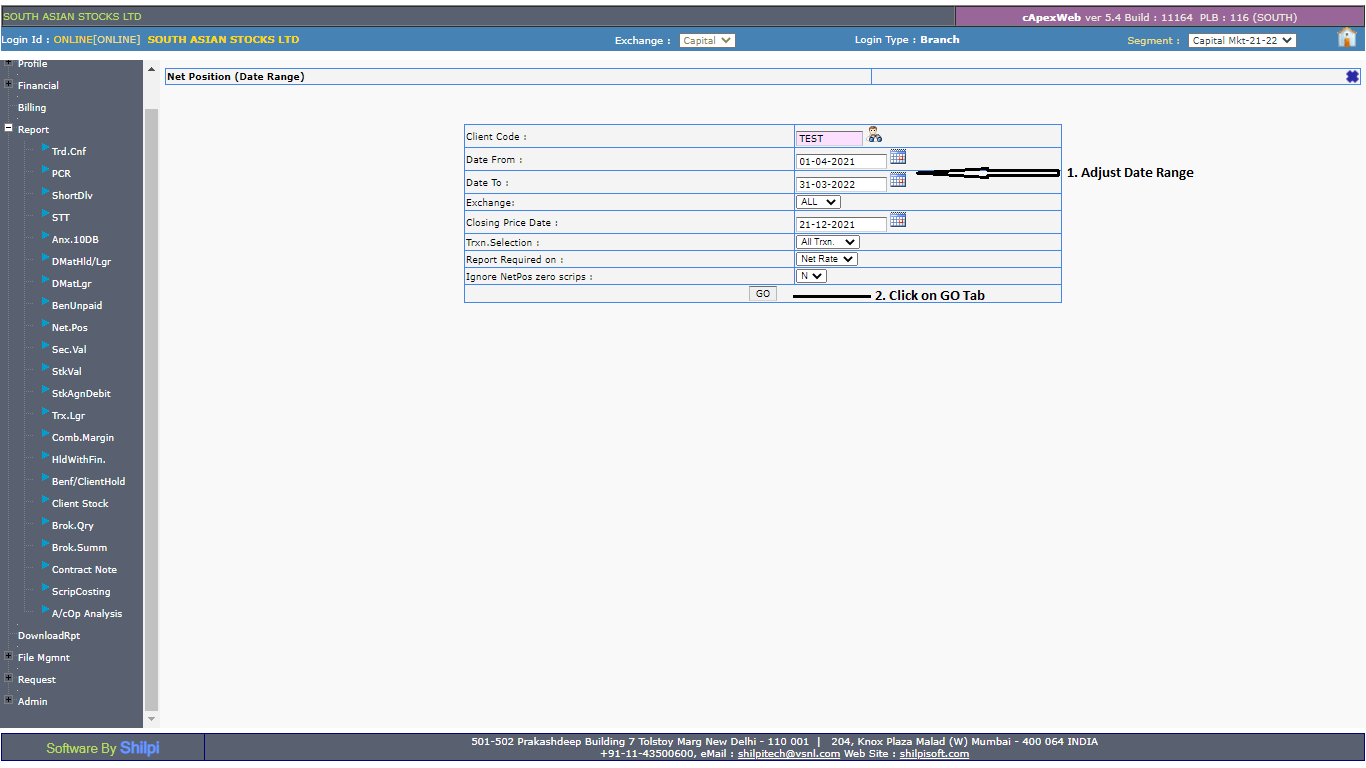Open the Trx.Lgr report menu item
This screenshot has height=768, width=1366.
coord(68,416)
